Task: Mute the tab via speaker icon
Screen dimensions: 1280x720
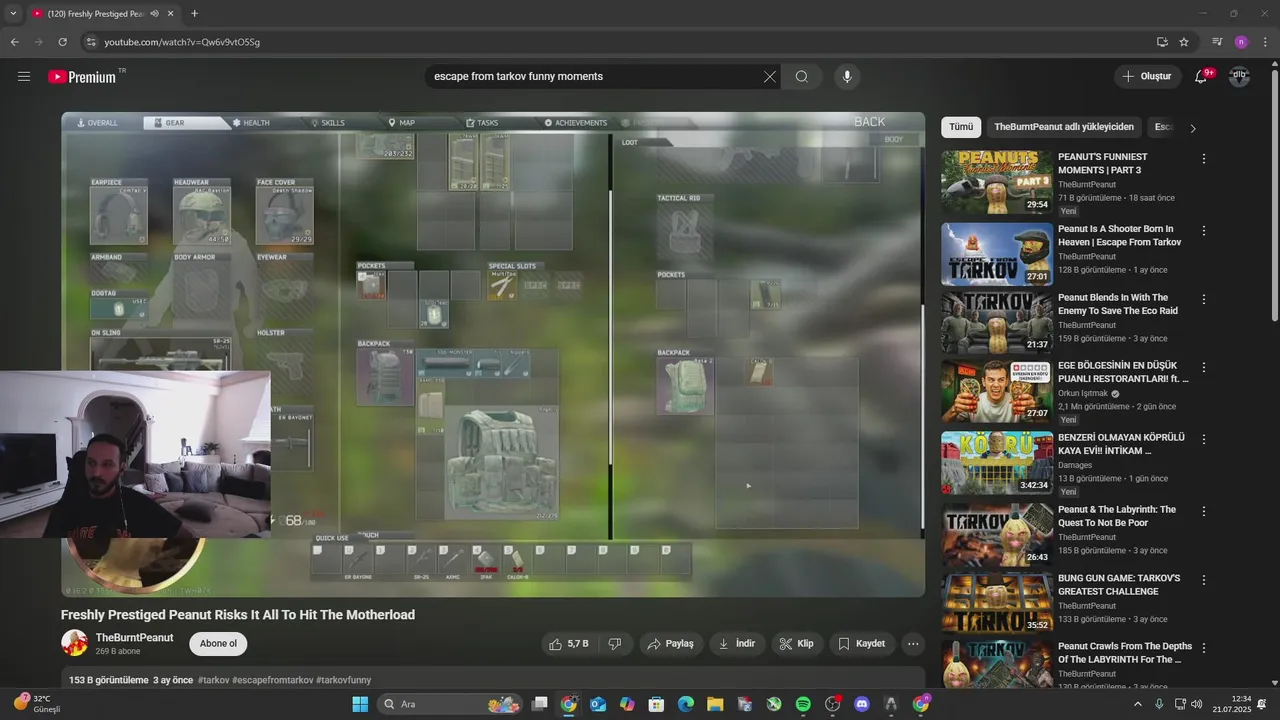Action: tap(154, 14)
